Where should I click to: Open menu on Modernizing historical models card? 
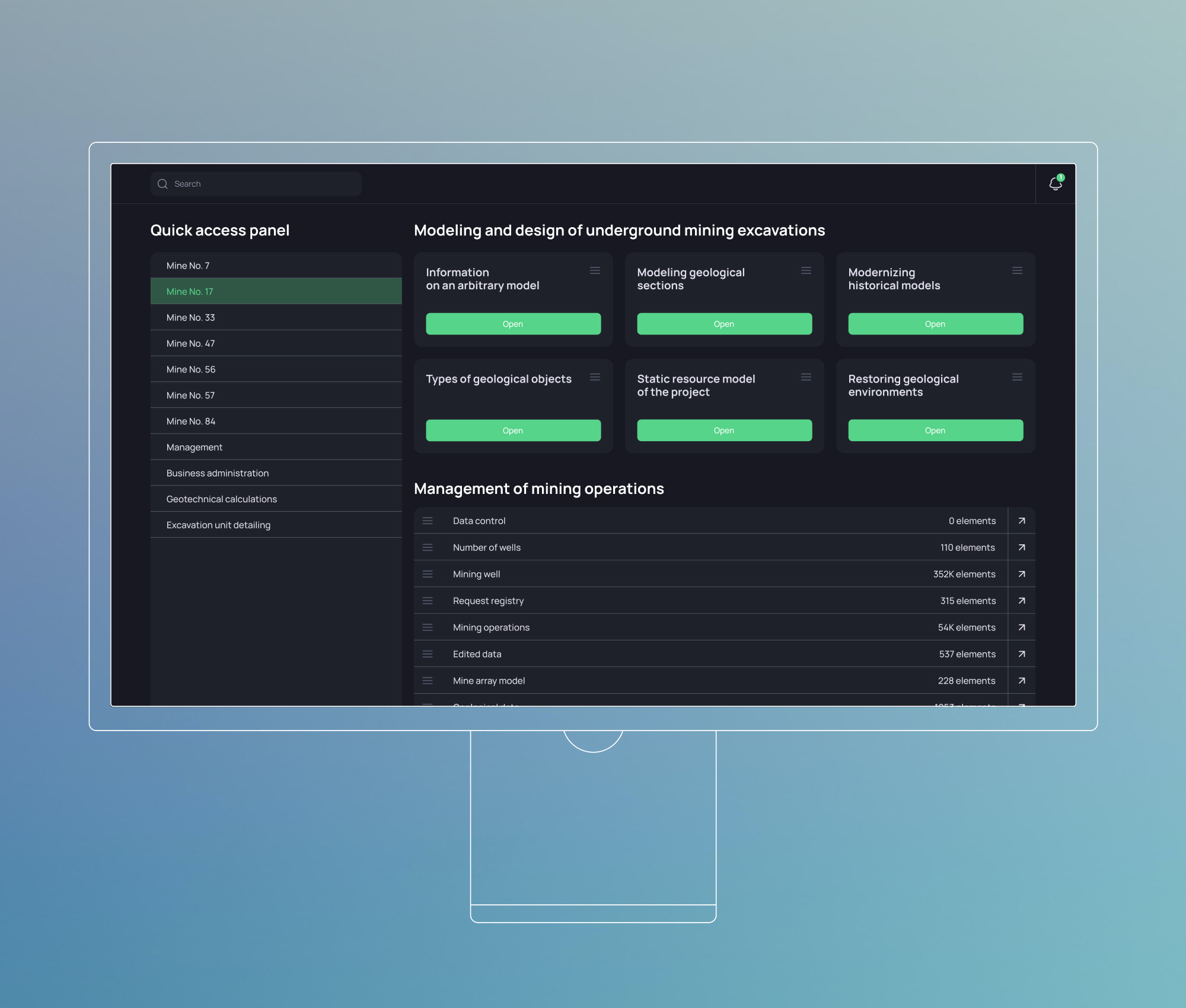(x=1017, y=270)
